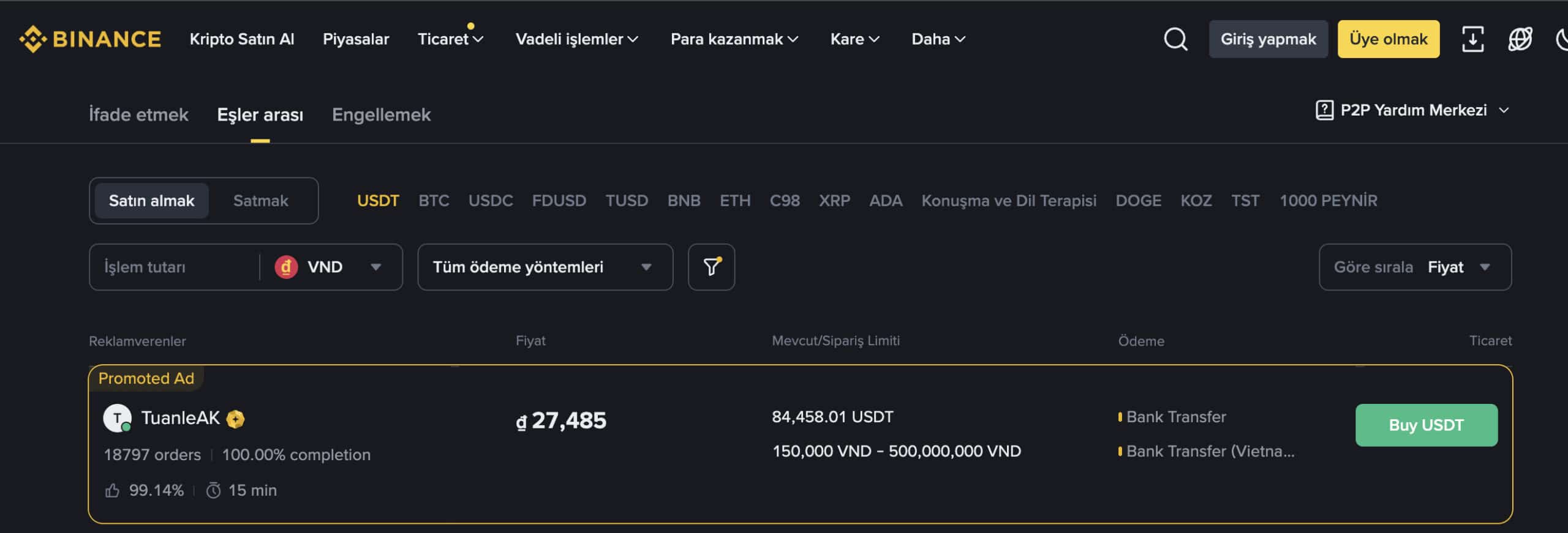
Task: Open search with the magnifier icon
Action: 1174,39
